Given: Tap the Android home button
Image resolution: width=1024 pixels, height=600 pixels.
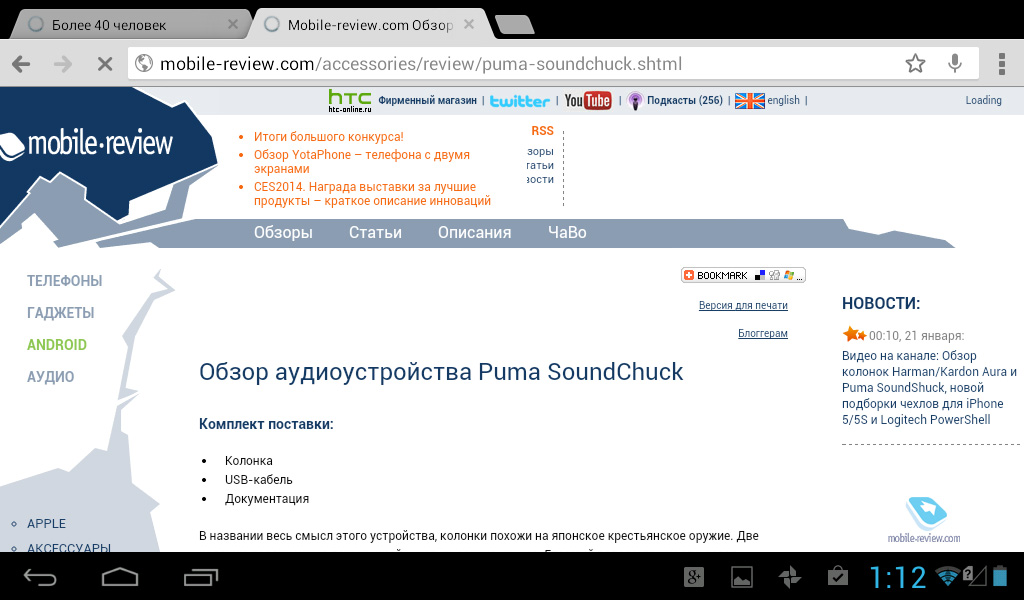Looking at the screenshot, I should [x=120, y=577].
